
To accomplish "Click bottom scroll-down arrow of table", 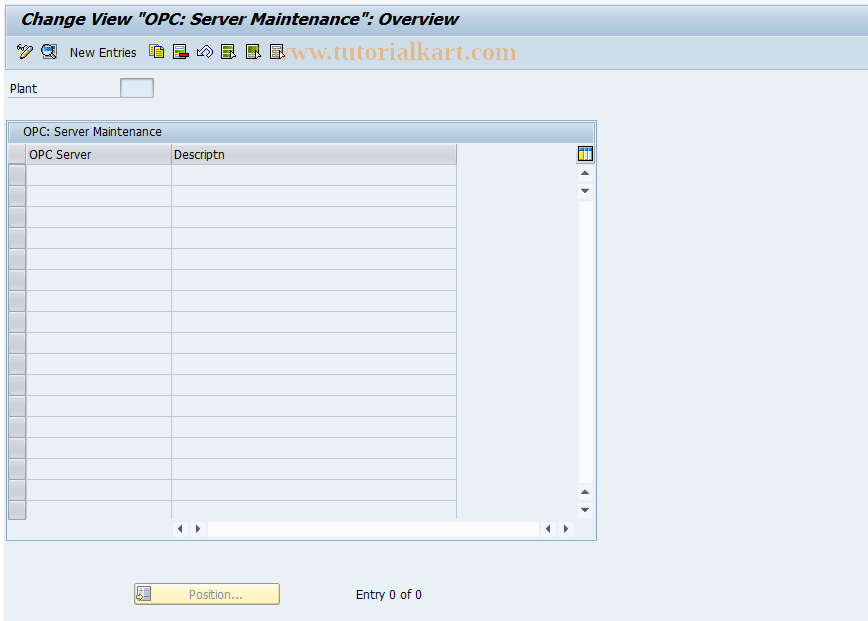I will coord(585,510).
